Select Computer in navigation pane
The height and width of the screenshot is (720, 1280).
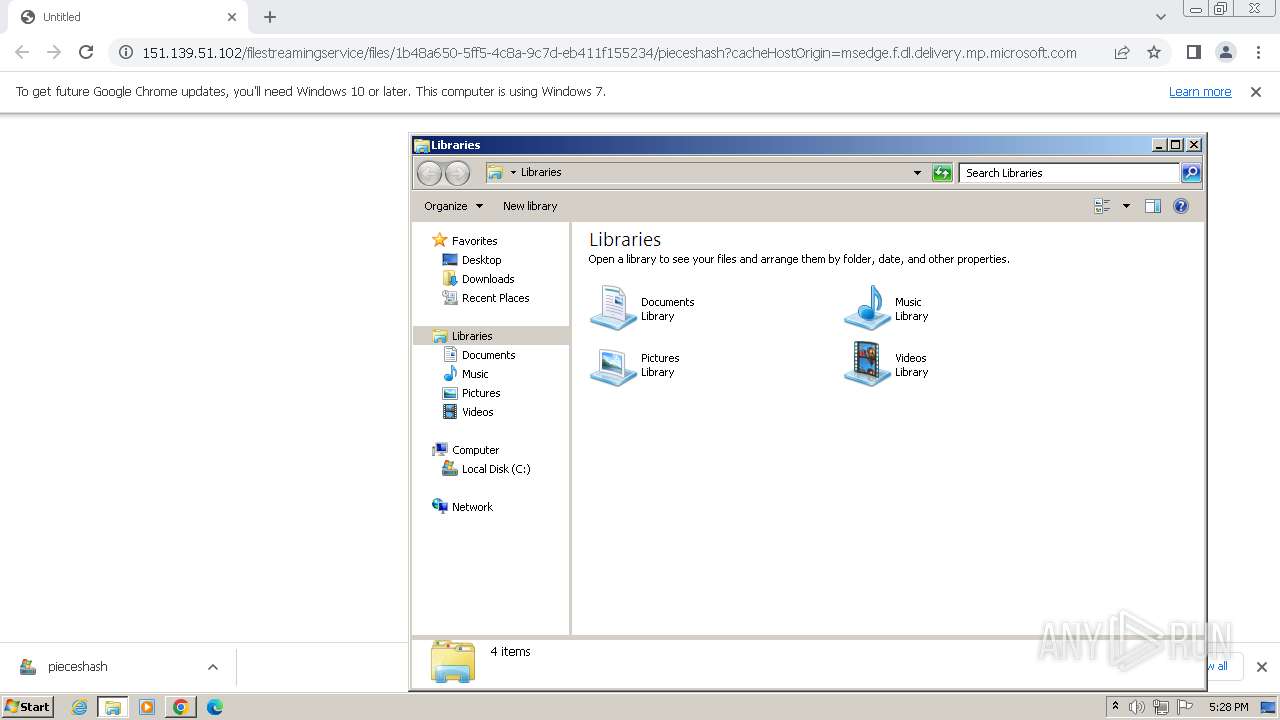(475, 450)
